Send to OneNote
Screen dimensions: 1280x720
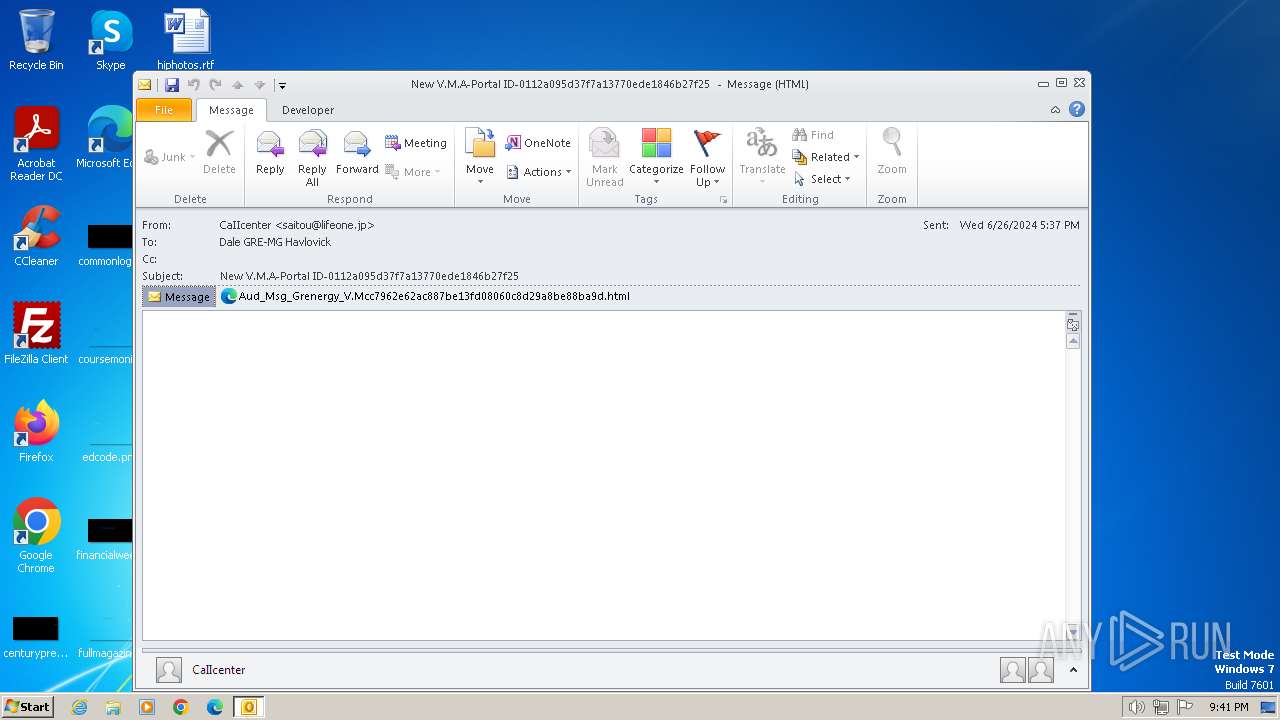[x=538, y=143]
